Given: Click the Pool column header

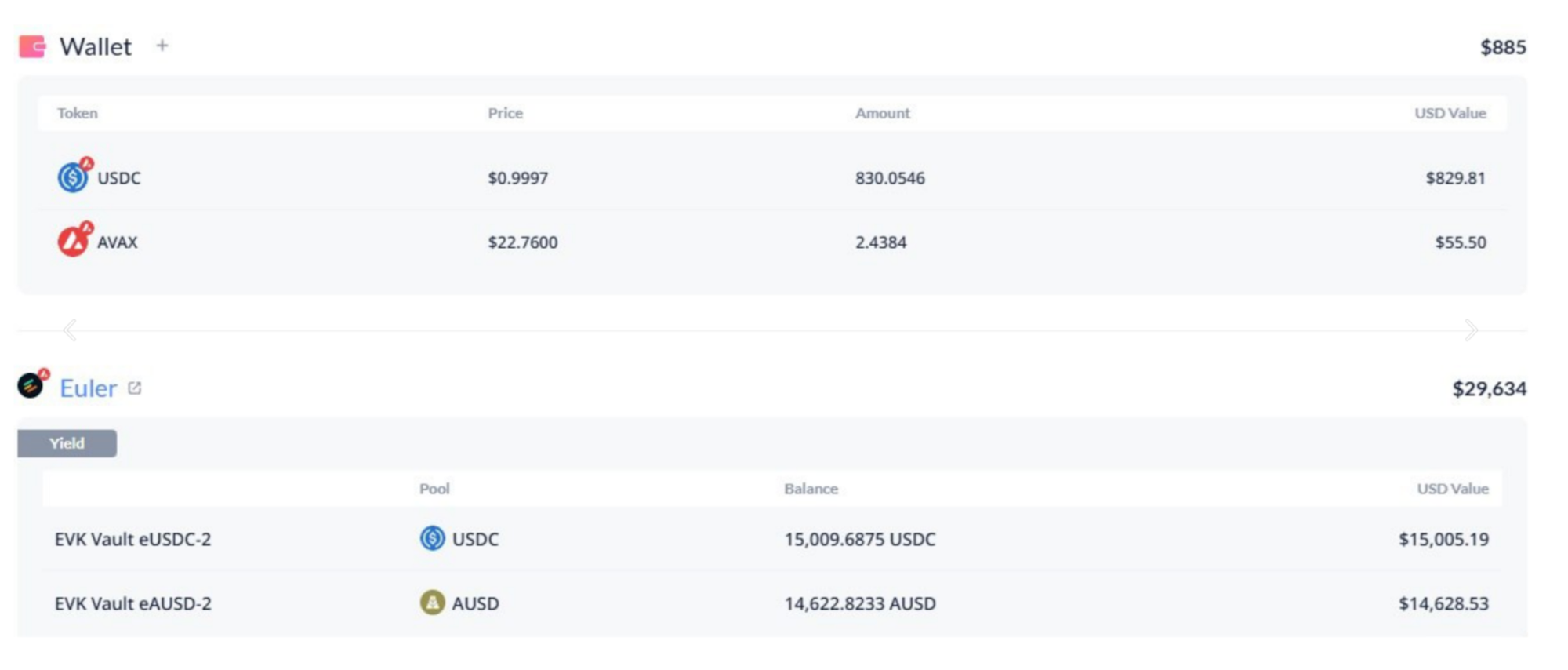Looking at the screenshot, I should point(434,489).
